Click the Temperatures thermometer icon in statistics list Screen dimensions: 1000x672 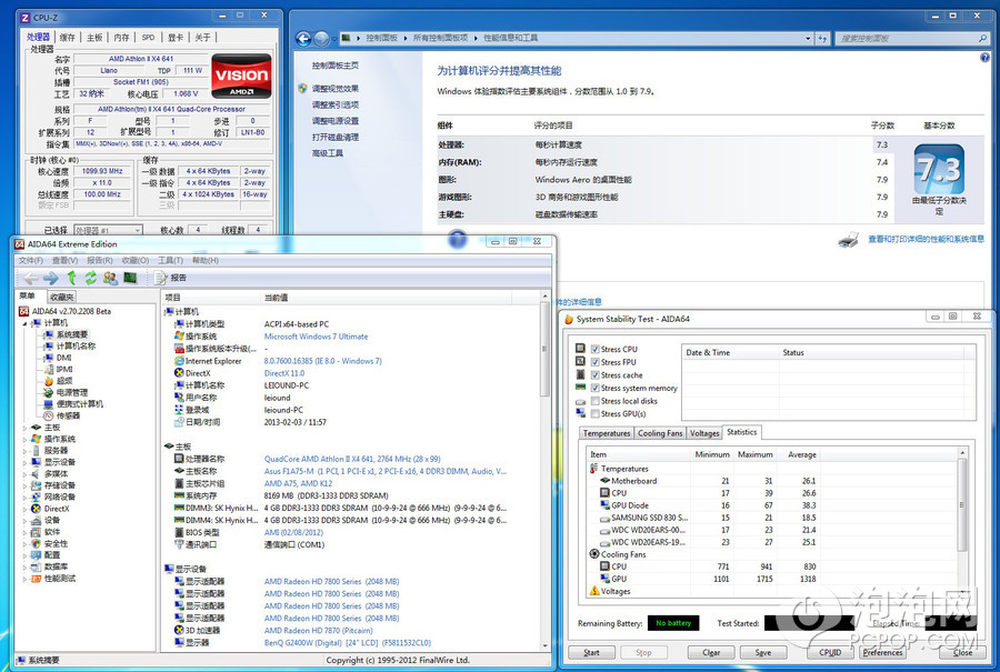click(x=594, y=469)
